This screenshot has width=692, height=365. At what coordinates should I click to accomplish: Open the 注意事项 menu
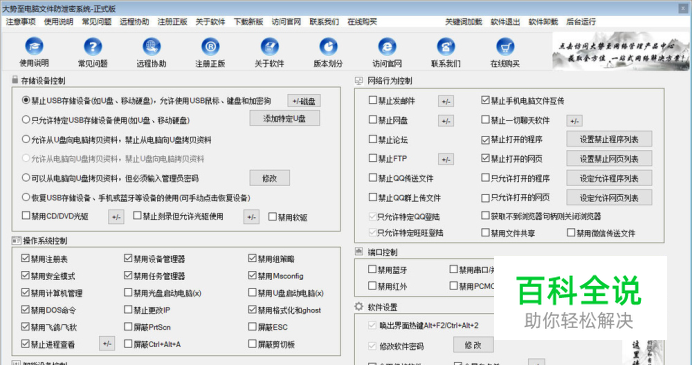20,22
